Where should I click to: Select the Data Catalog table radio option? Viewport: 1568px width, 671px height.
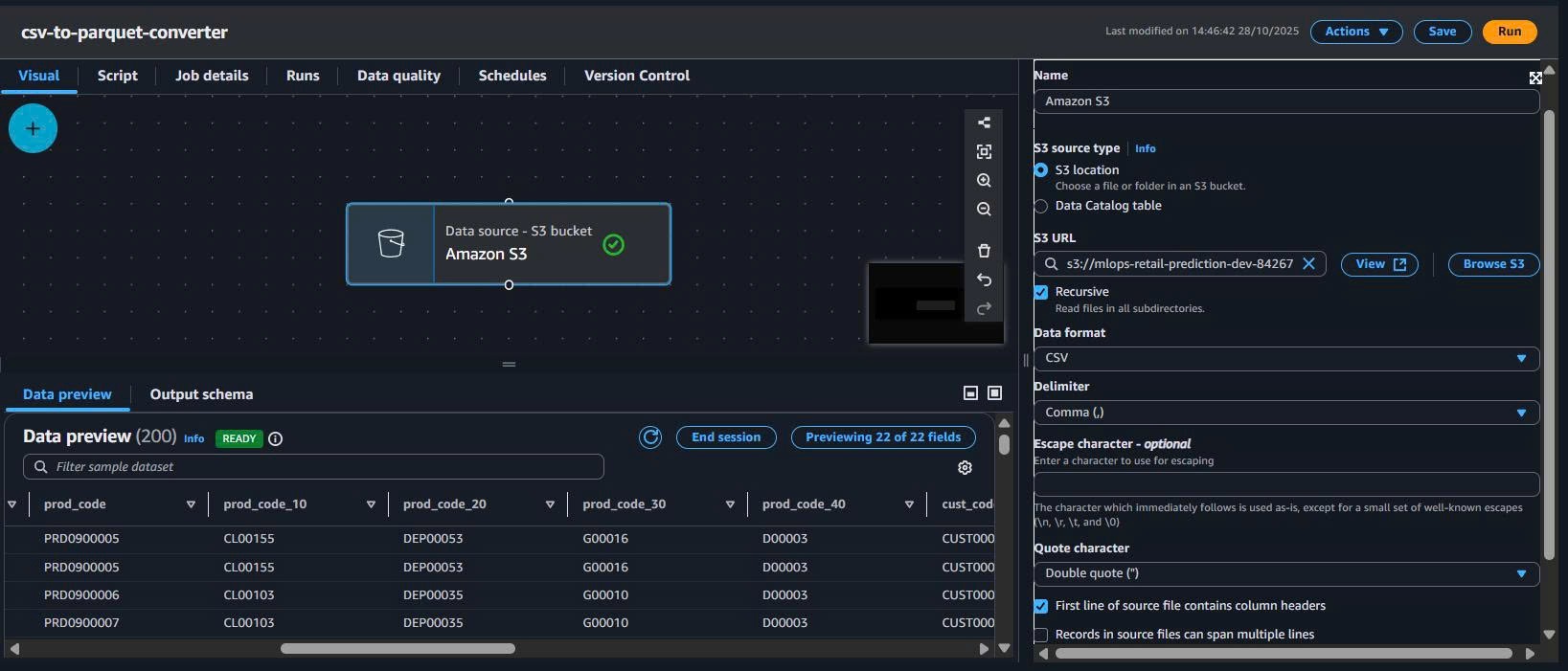1041,206
